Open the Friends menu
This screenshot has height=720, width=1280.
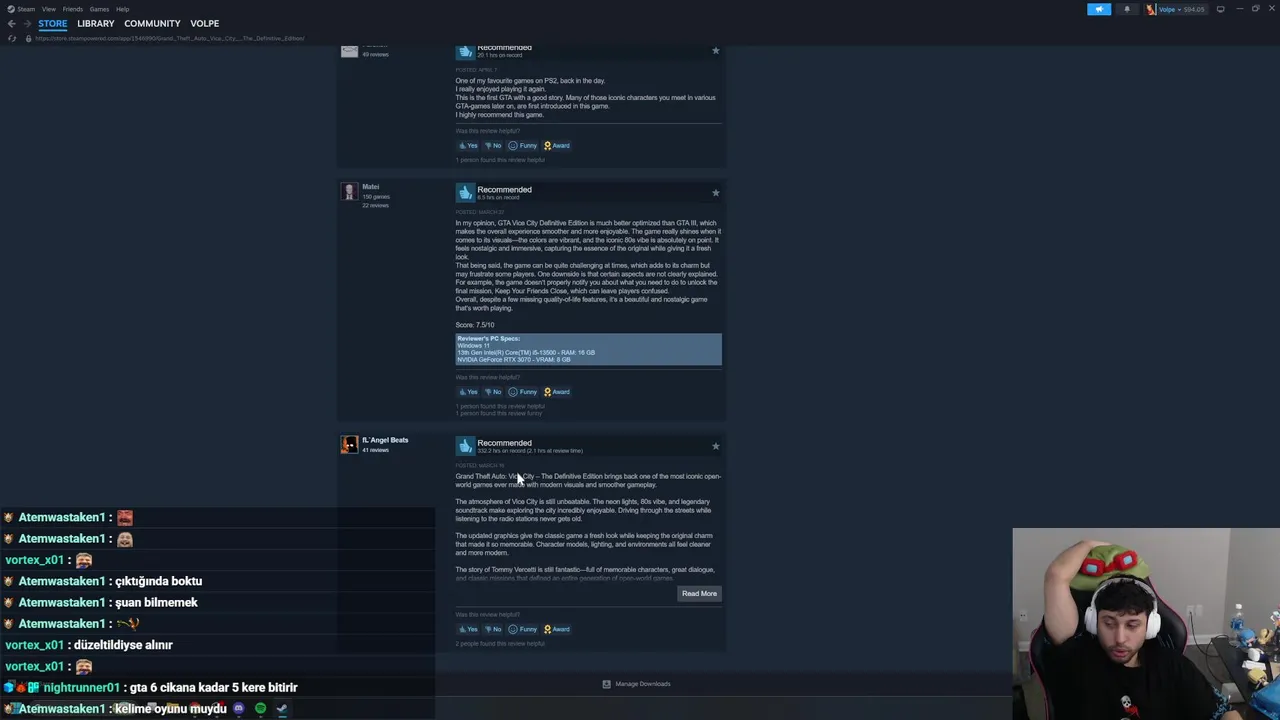click(x=73, y=9)
